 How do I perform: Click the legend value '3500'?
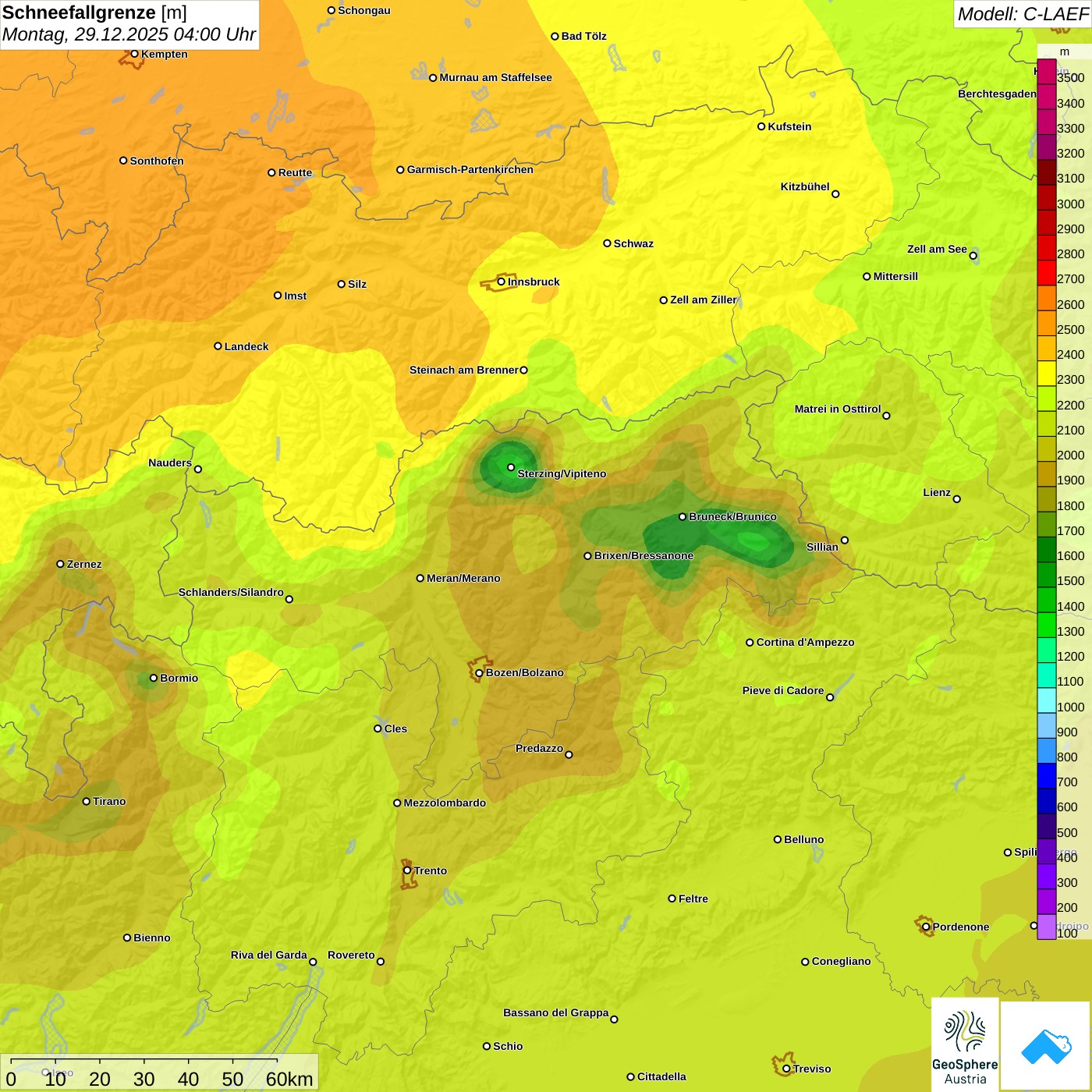point(1070,78)
